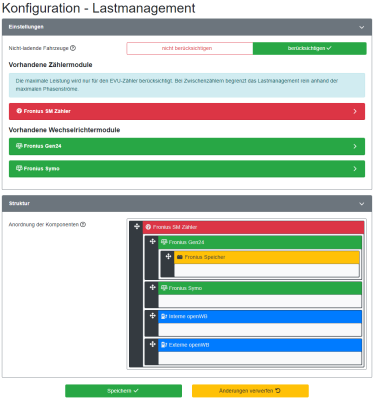Click the undo icon on Änderungen verwerfen
Image resolution: width=374 pixels, height=400 pixels.
pos(278,390)
